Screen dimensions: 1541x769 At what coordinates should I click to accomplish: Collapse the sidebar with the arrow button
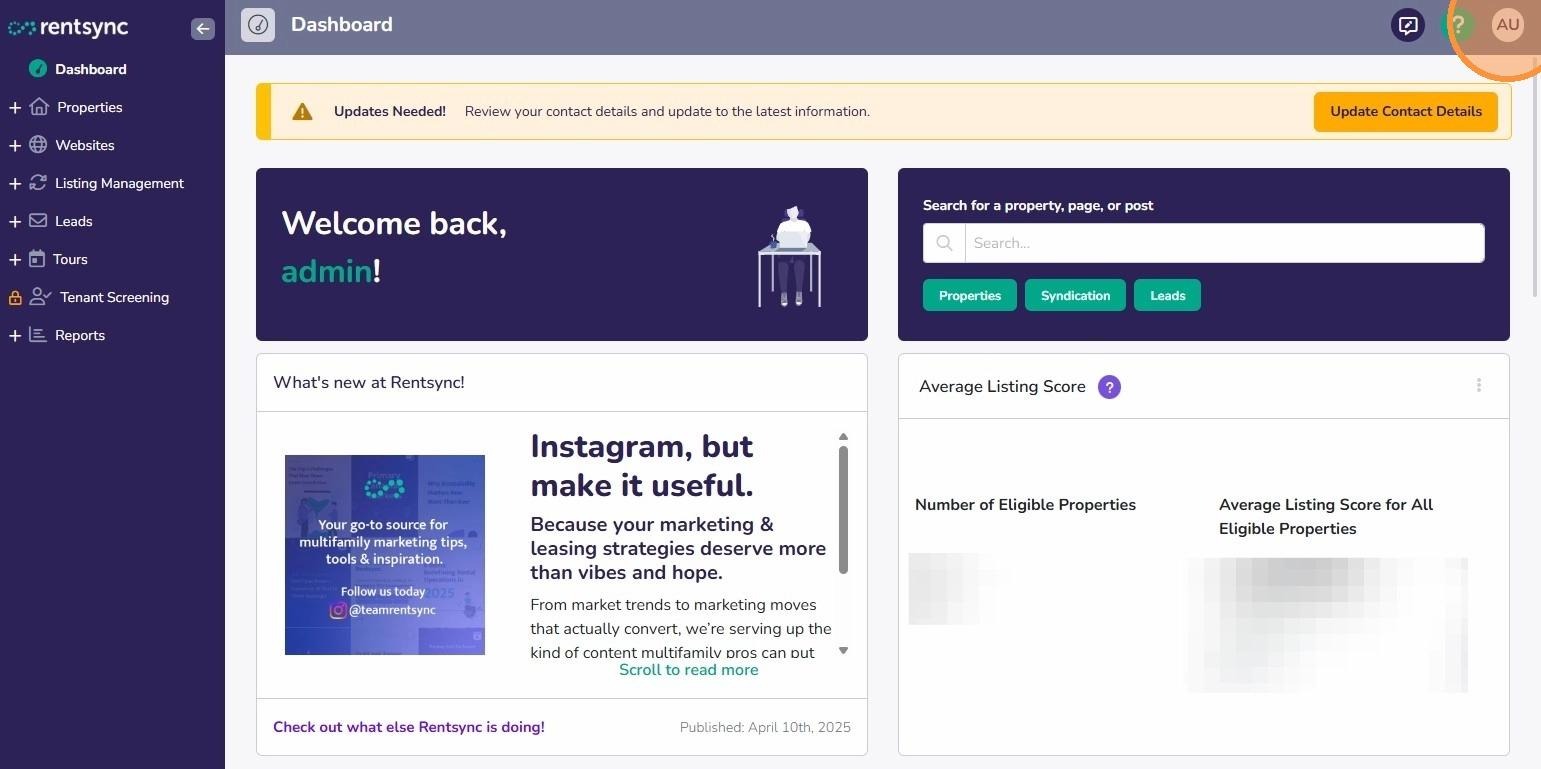click(203, 29)
